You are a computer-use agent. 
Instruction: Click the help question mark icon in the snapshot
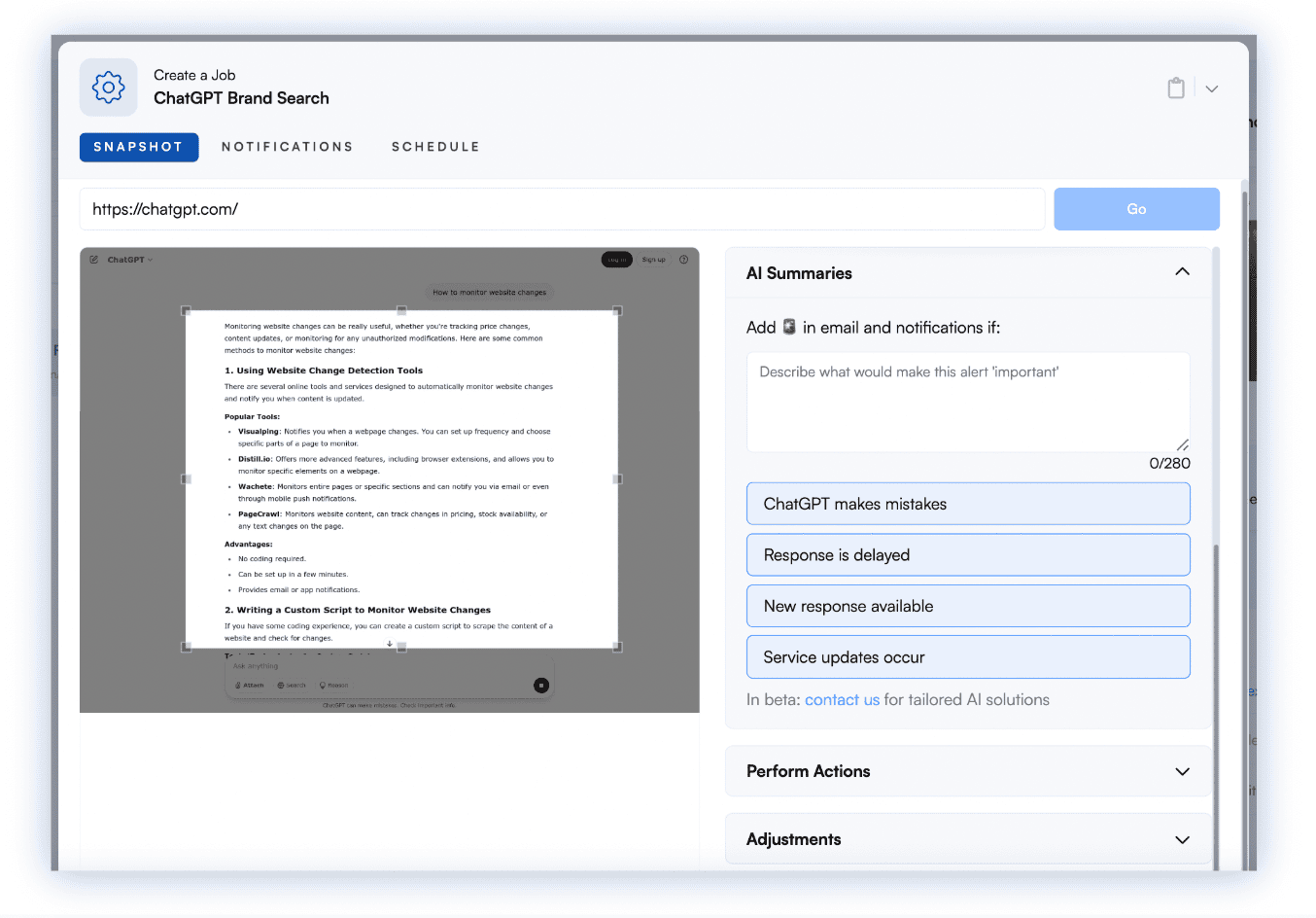click(x=683, y=260)
